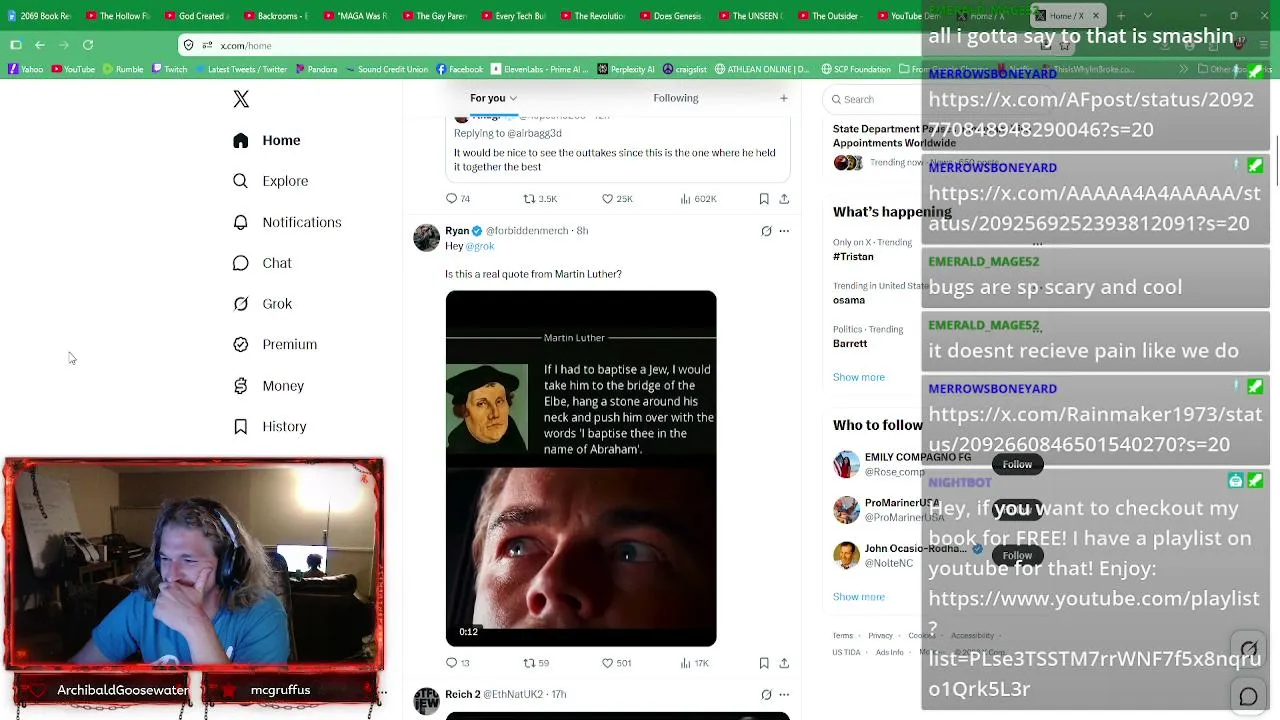Open views analytics showing 602K

click(x=698, y=199)
